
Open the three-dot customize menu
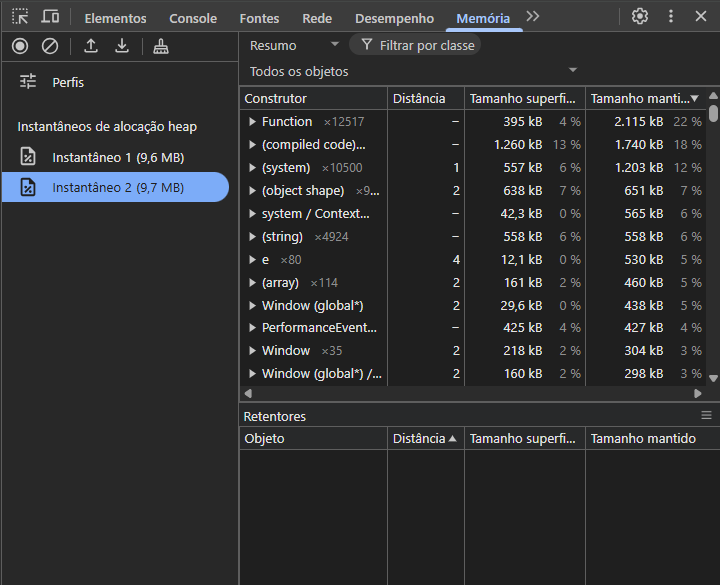pyautogui.click(x=671, y=17)
